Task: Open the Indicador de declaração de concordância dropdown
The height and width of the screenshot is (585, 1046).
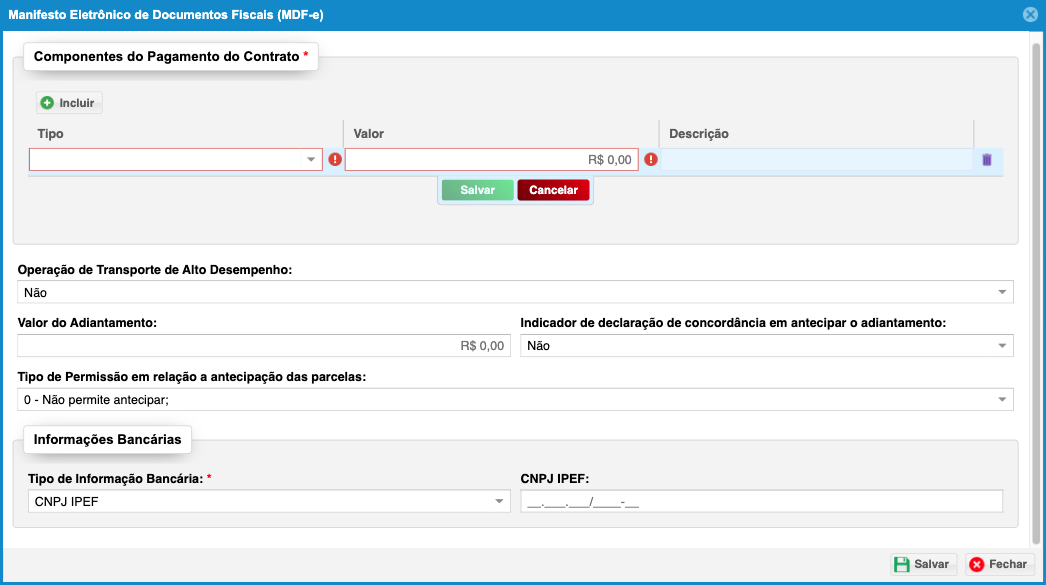Action: pyautogui.click(x=1002, y=346)
